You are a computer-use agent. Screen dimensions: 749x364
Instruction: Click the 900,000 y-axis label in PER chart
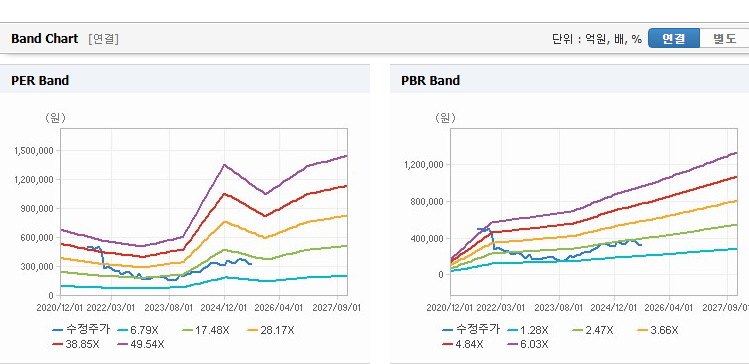(38, 209)
